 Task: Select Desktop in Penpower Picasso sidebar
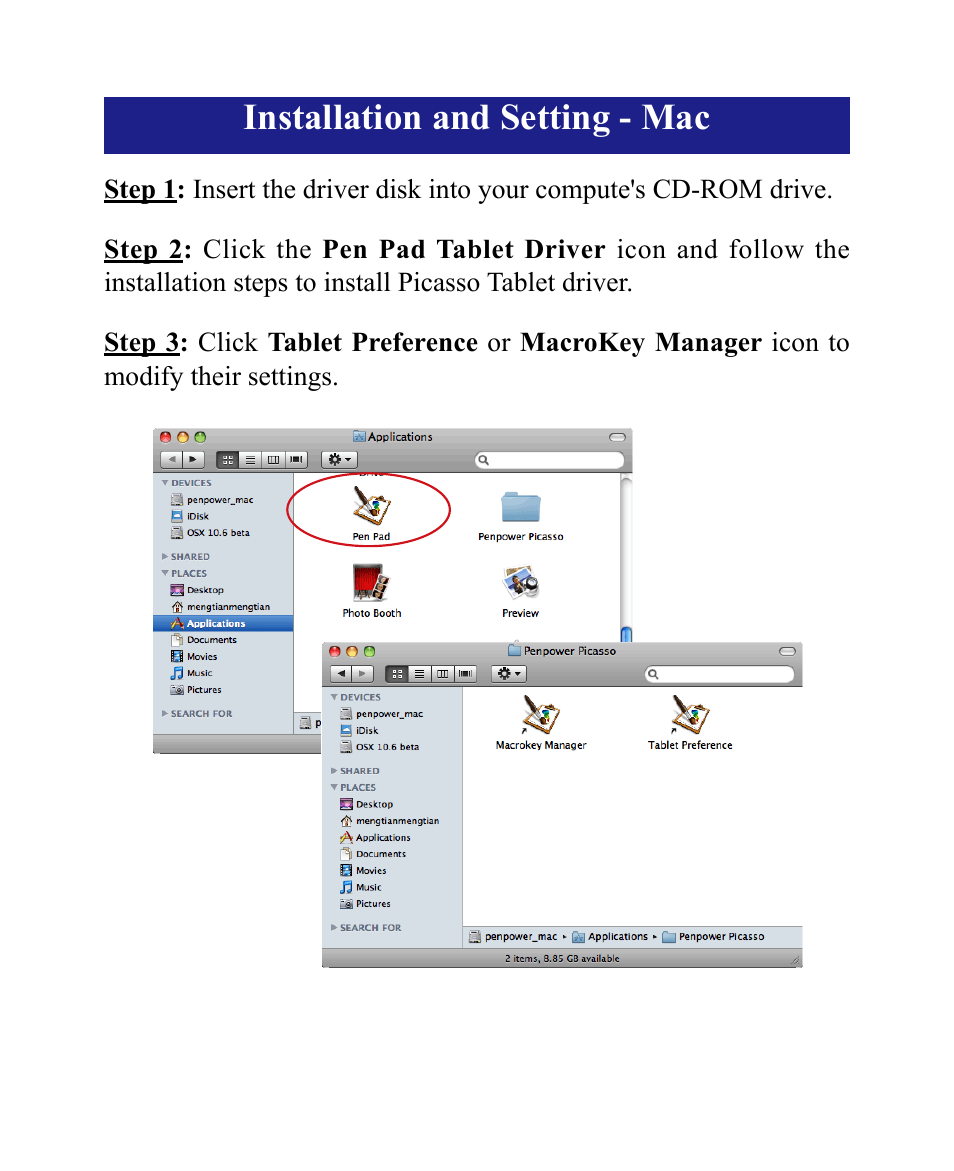click(392, 804)
